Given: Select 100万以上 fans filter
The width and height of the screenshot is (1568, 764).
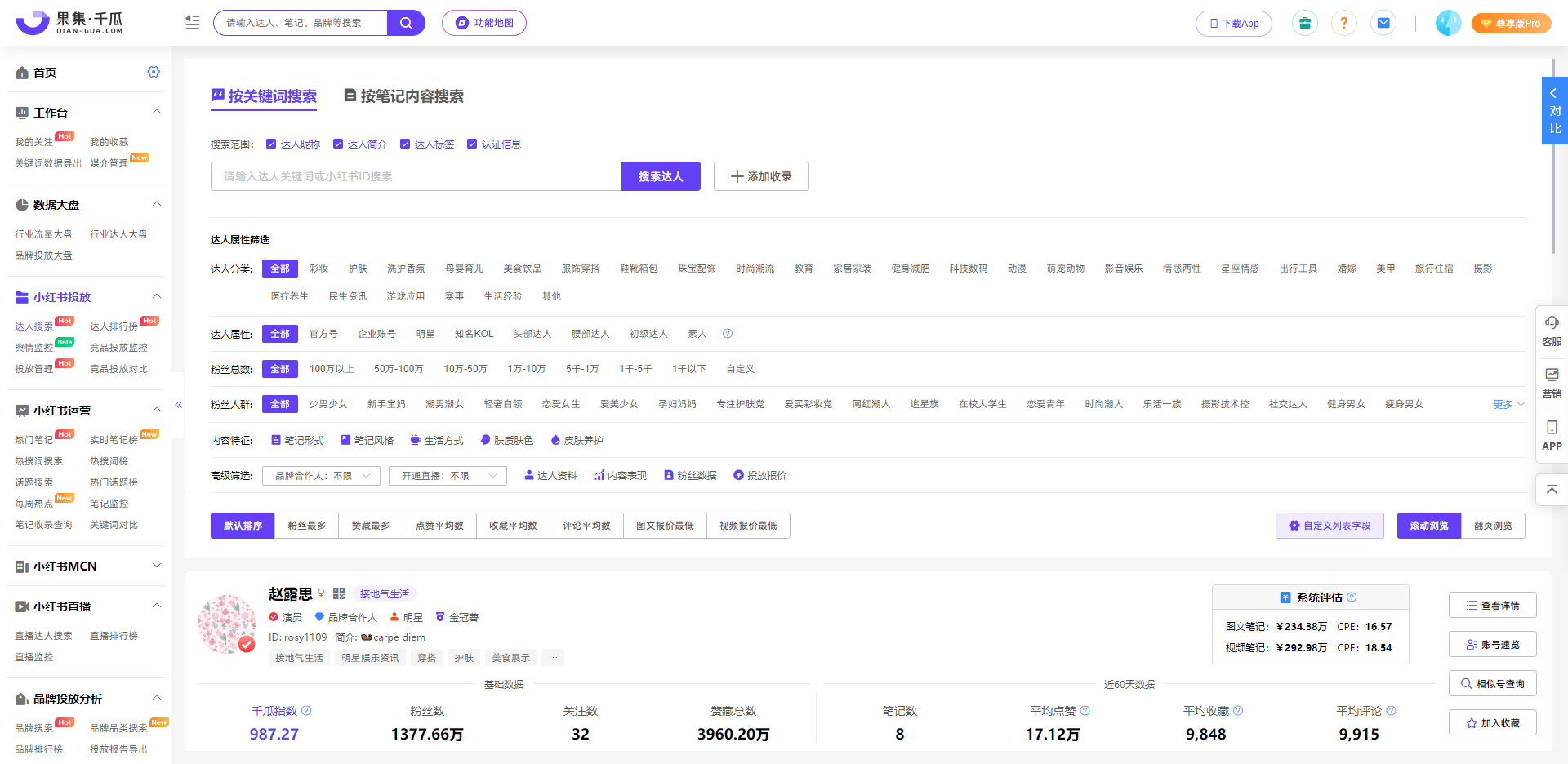Looking at the screenshot, I should coord(332,369).
